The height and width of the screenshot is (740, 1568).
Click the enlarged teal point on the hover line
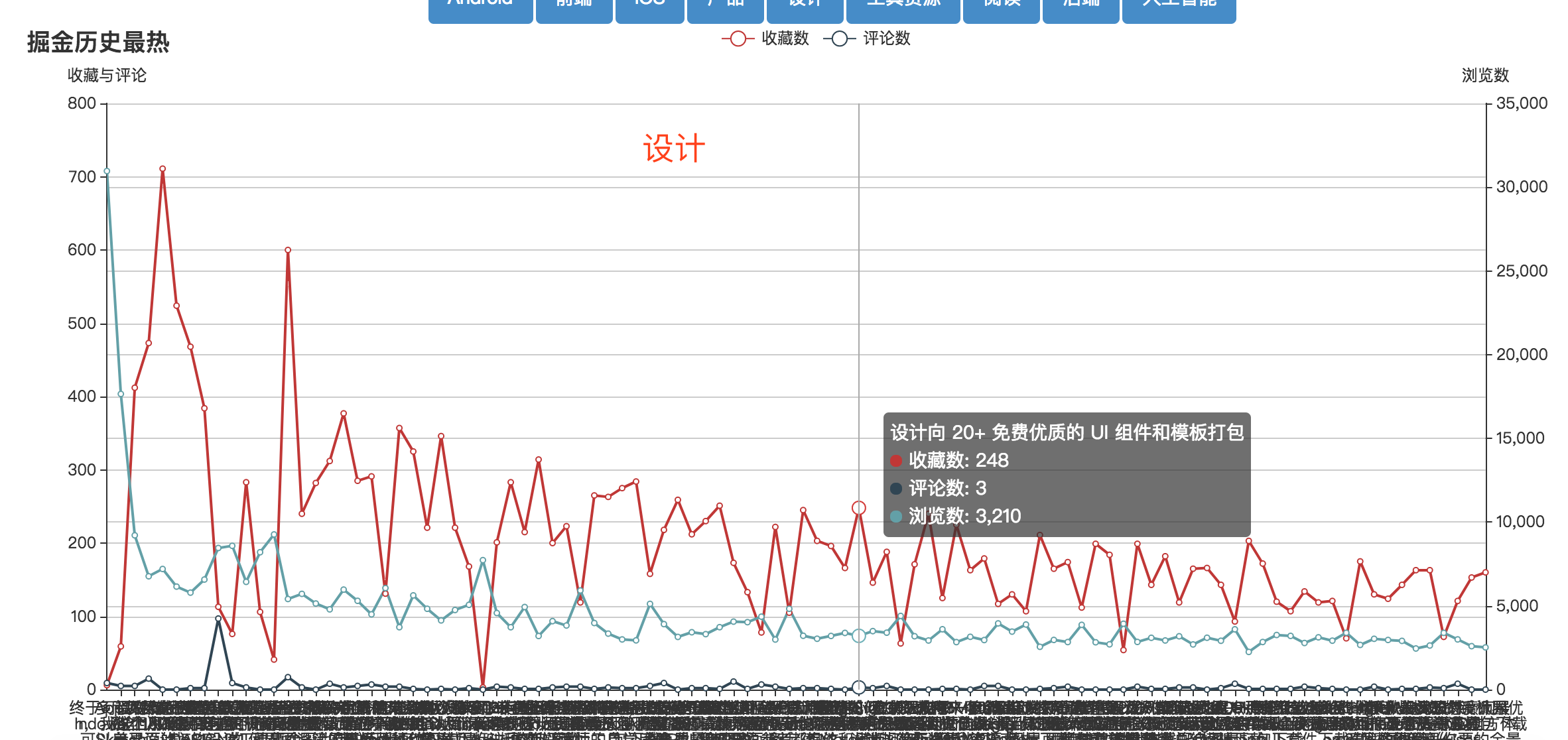pyautogui.click(x=858, y=636)
